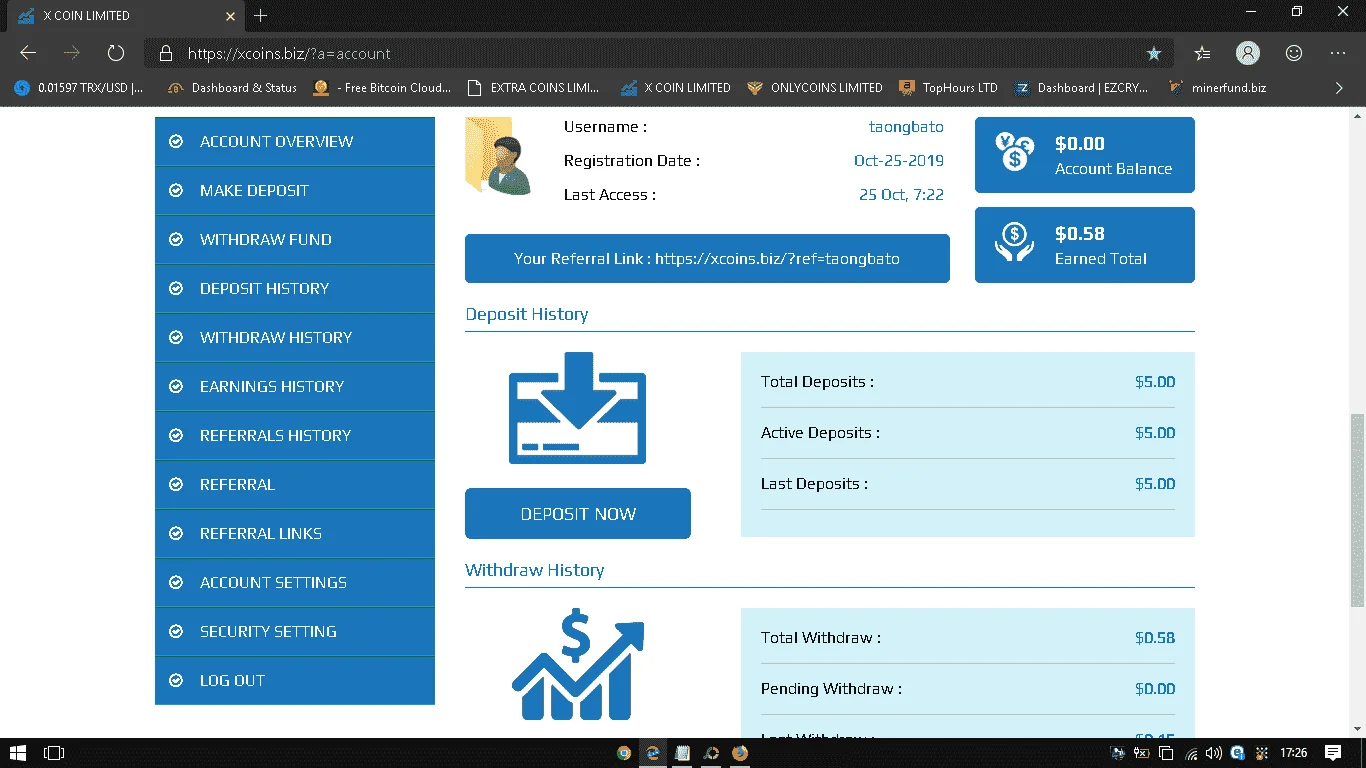This screenshot has height=768, width=1366.
Task: Click the page vertical scrollbar thumb
Action: (1357, 510)
